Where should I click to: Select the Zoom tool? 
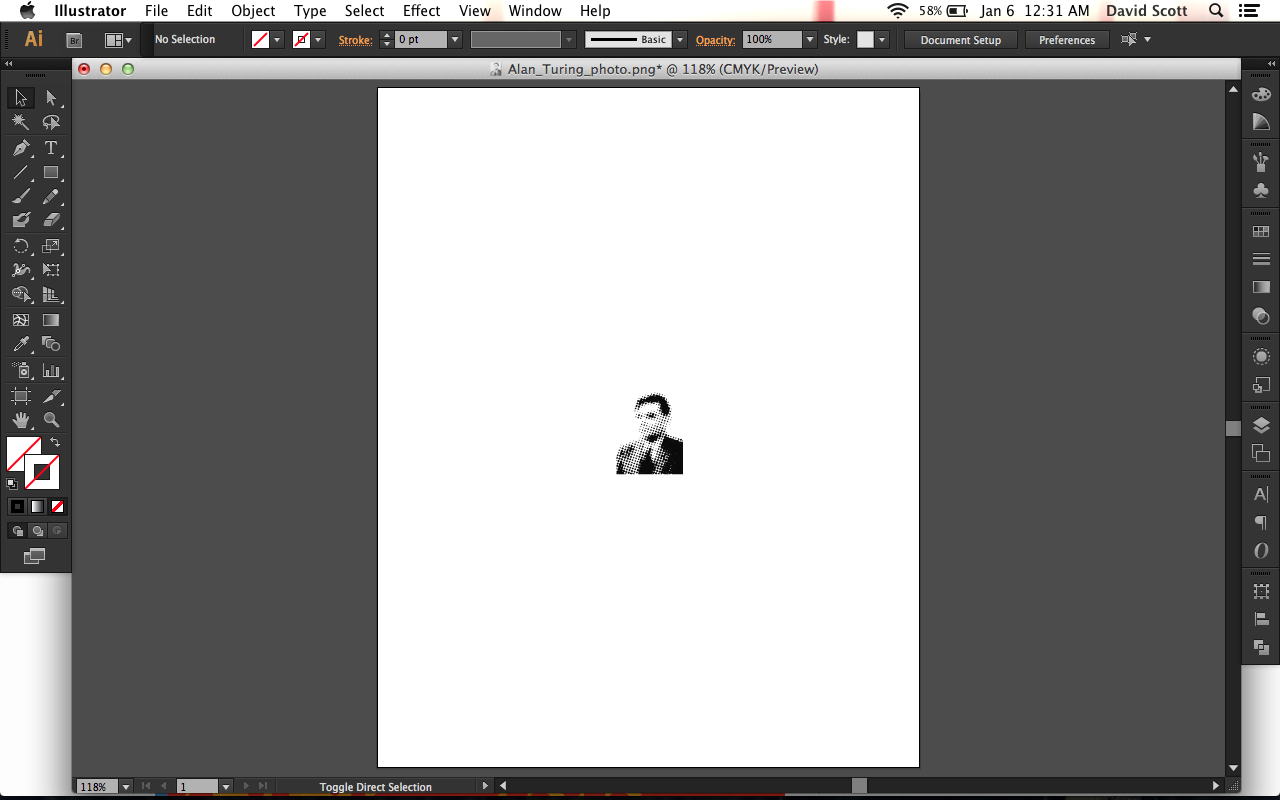tap(51, 420)
